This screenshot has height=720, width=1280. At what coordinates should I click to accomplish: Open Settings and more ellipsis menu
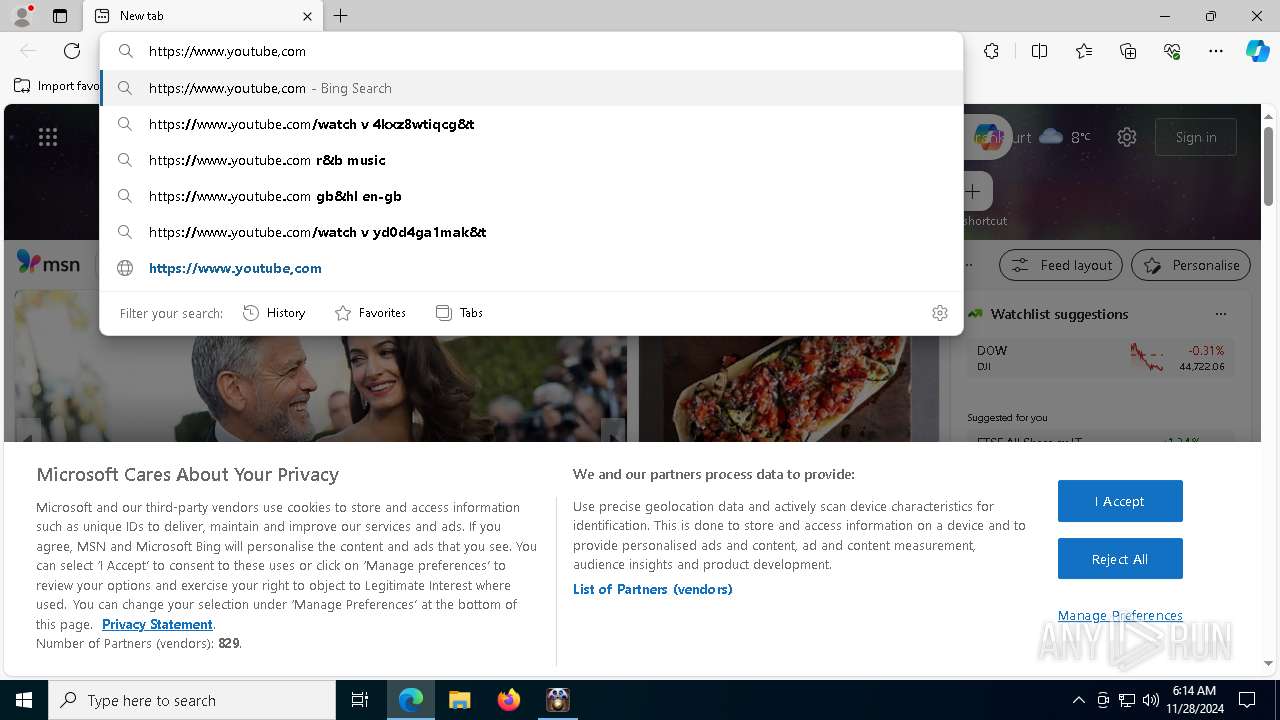(1216, 51)
